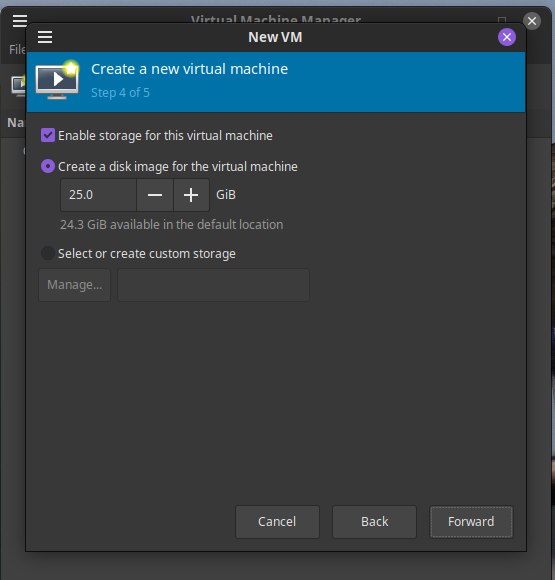Close the Virtual Machine Manager background window
The height and width of the screenshot is (580, 555).
pyautogui.click(x=532, y=21)
